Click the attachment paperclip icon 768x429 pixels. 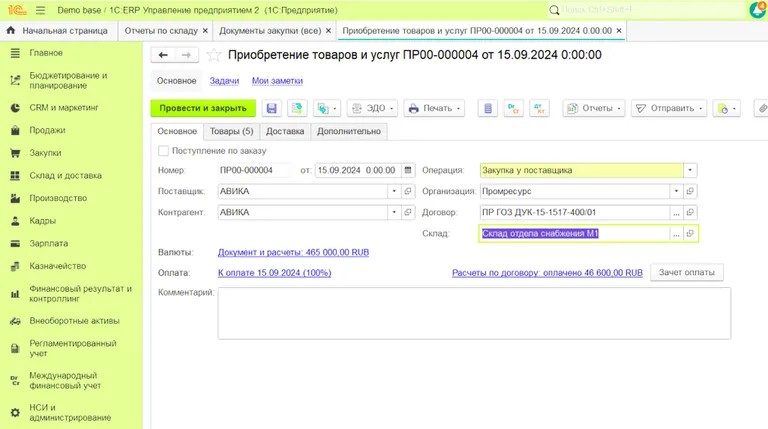[x=759, y=108]
